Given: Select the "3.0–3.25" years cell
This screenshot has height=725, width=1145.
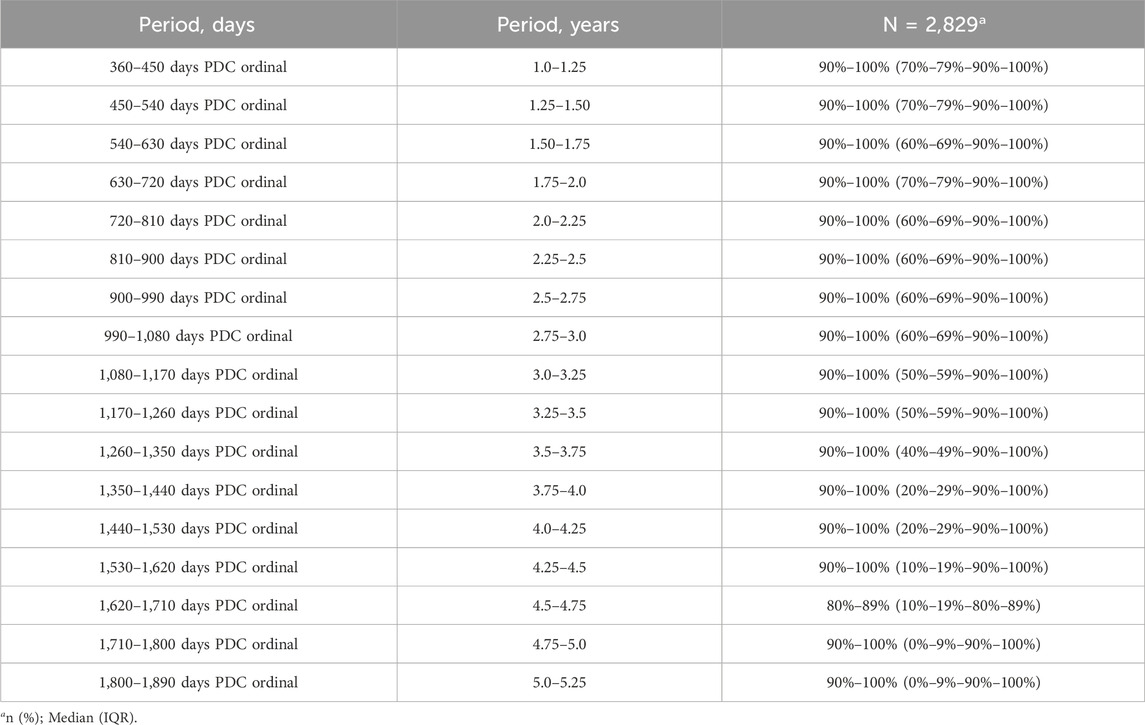Looking at the screenshot, I should click(x=558, y=375).
